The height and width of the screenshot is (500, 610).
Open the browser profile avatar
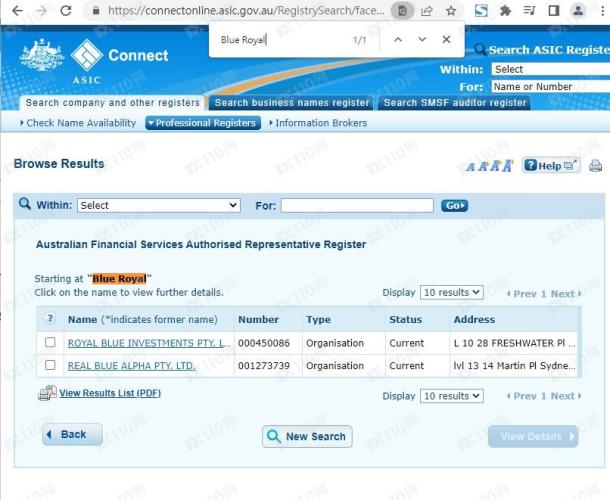pos(578,11)
